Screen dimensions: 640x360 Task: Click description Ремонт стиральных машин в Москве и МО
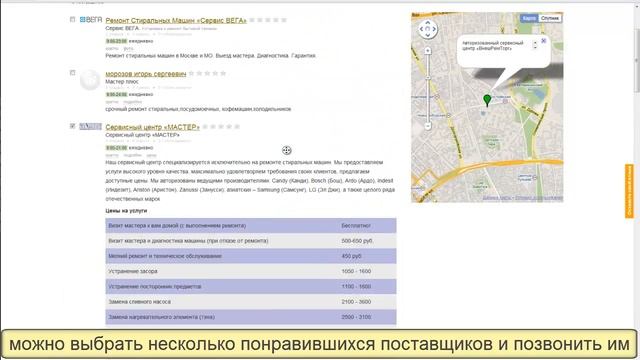click(x=211, y=56)
